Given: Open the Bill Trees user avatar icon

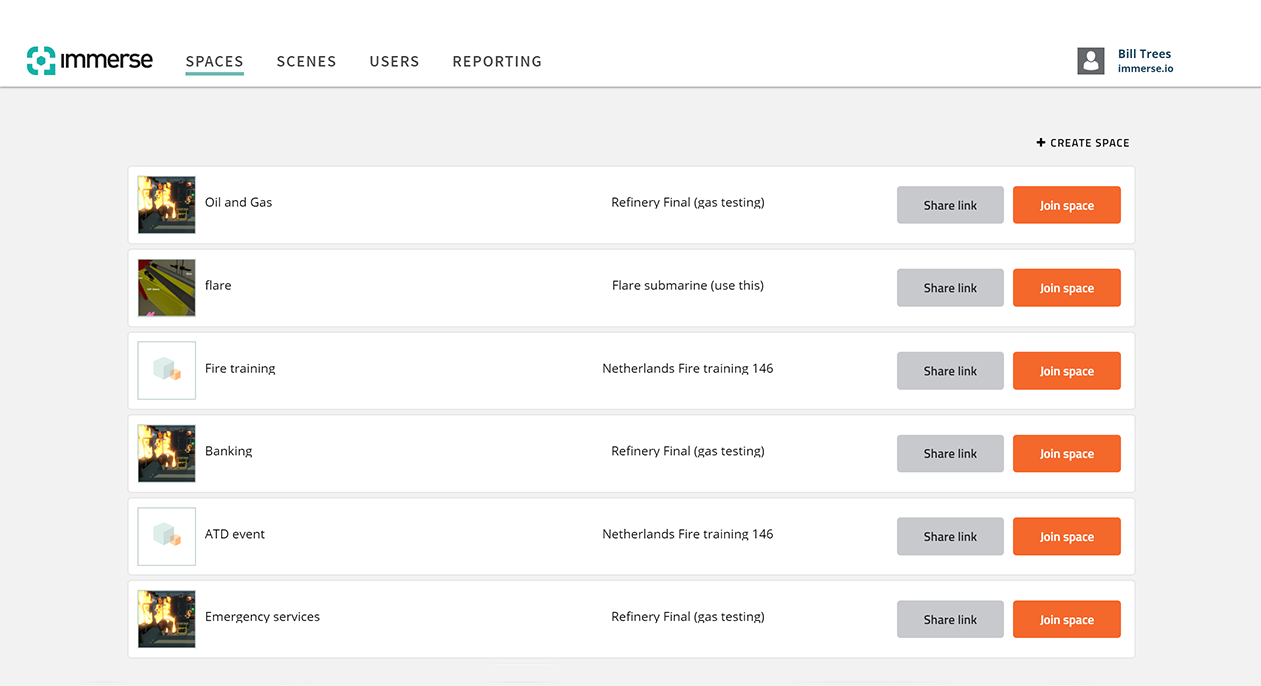Looking at the screenshot, I should click(x=1091, y=61).
